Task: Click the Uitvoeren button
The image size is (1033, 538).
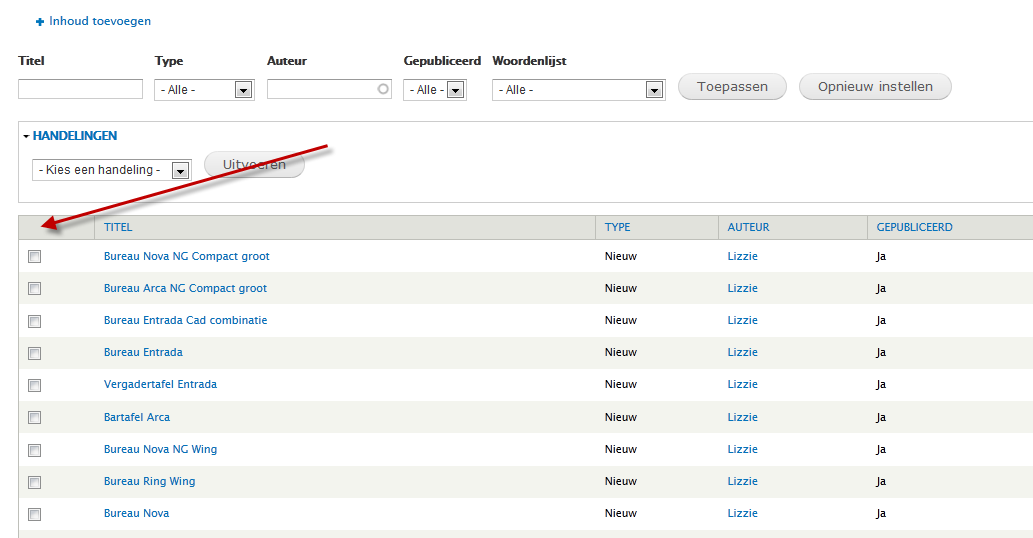Action: [254, 165]
